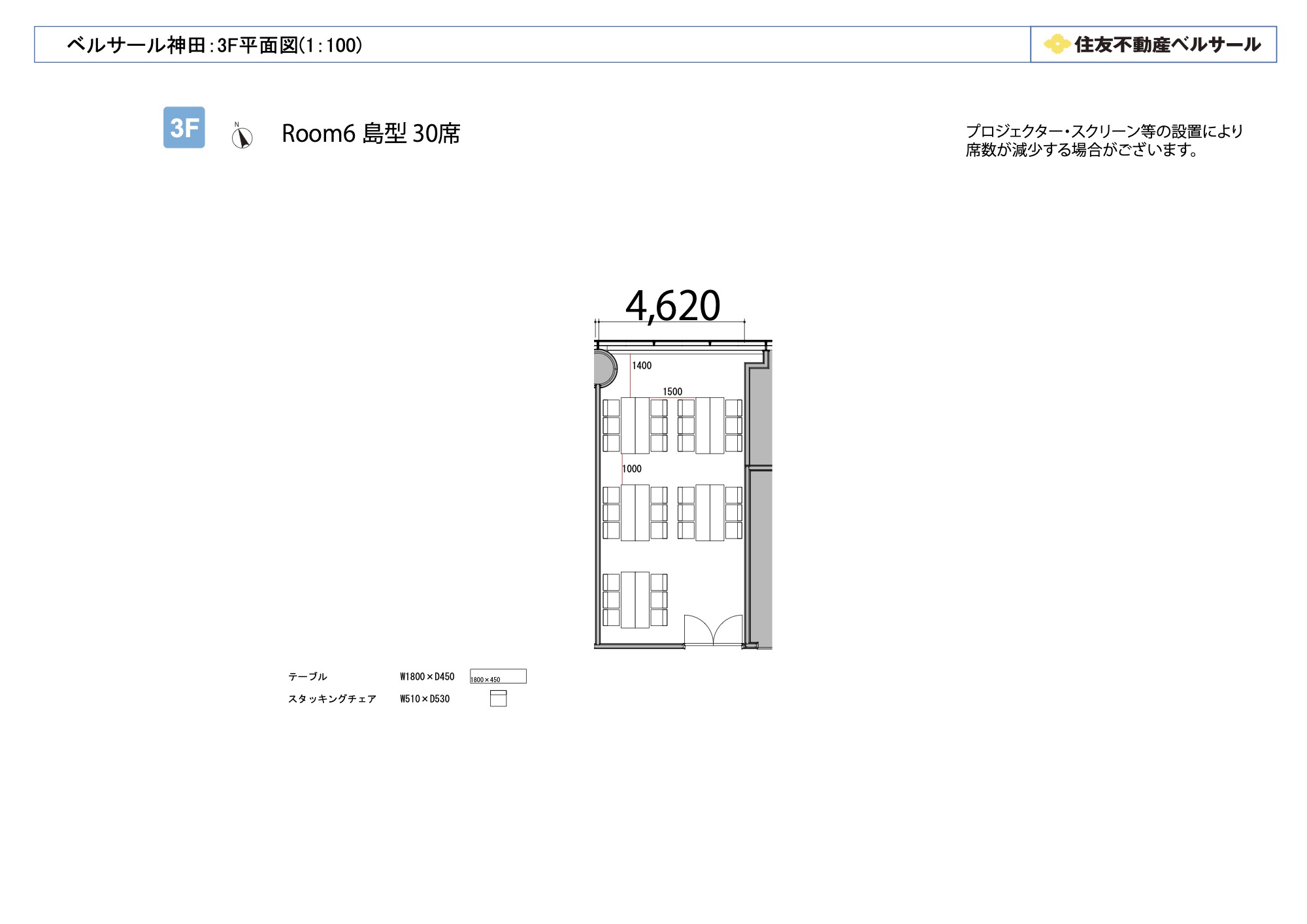Image resolution: width=1307 pixels, height=924 pixels.
Task: Click the 1000 row spacing label
Action: [632, 469]
